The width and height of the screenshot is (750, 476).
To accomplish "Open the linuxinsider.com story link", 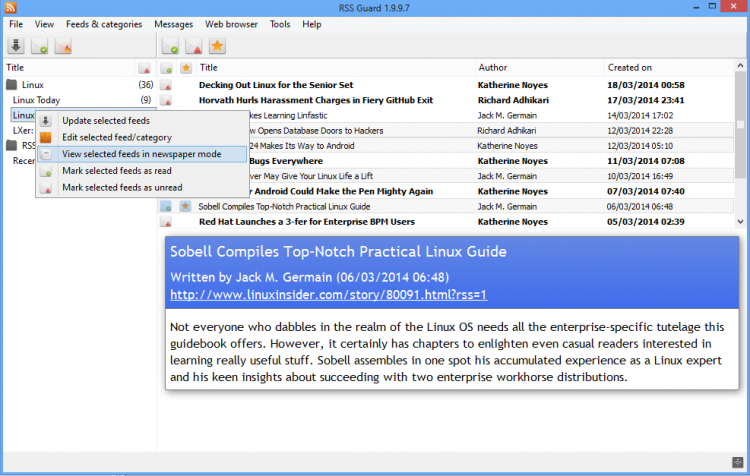I will [329, 294].
